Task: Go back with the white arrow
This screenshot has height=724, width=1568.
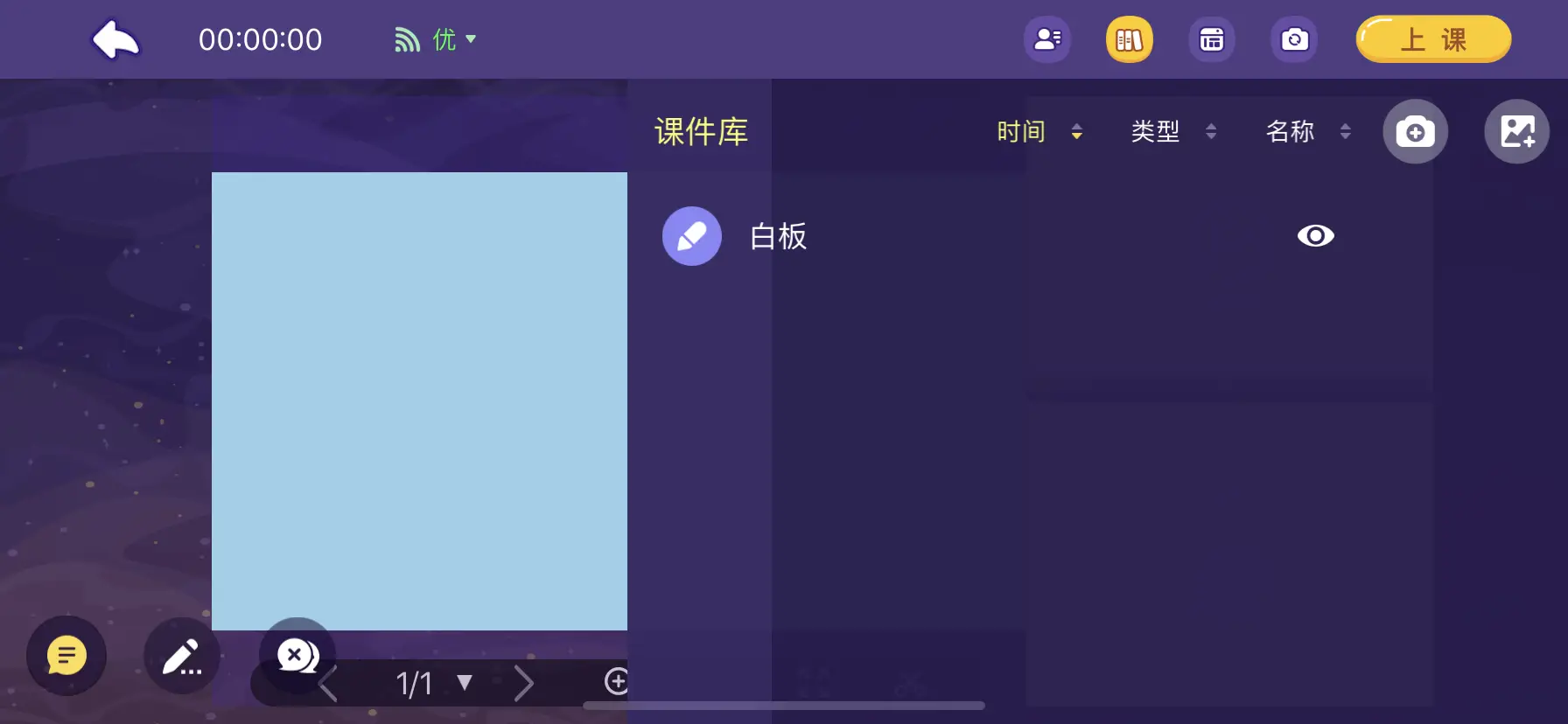Action: pyautogui.click(x=116, y=39)
